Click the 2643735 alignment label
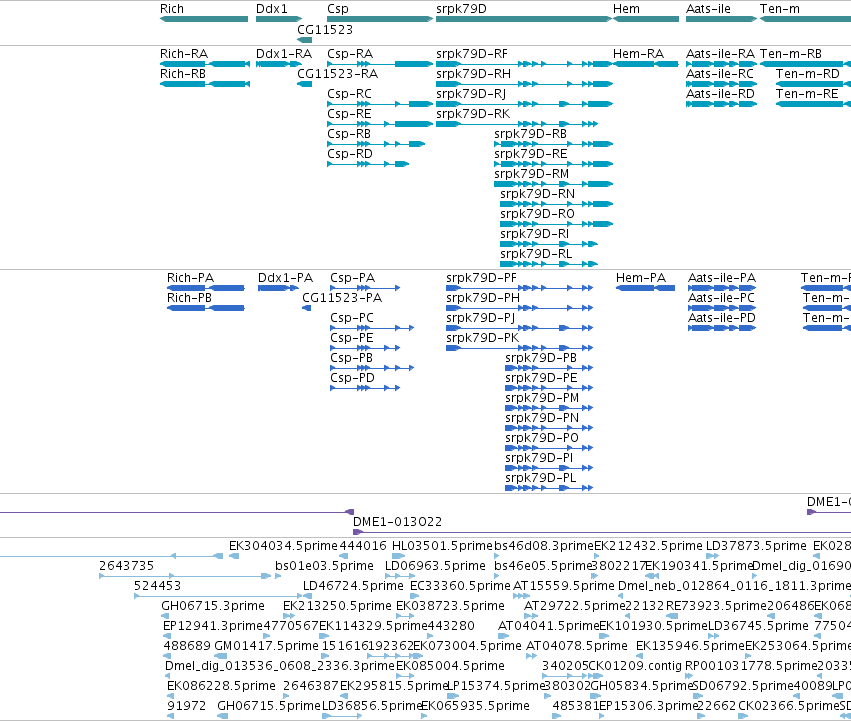851x721 pixels. click(x=126, y=566)
